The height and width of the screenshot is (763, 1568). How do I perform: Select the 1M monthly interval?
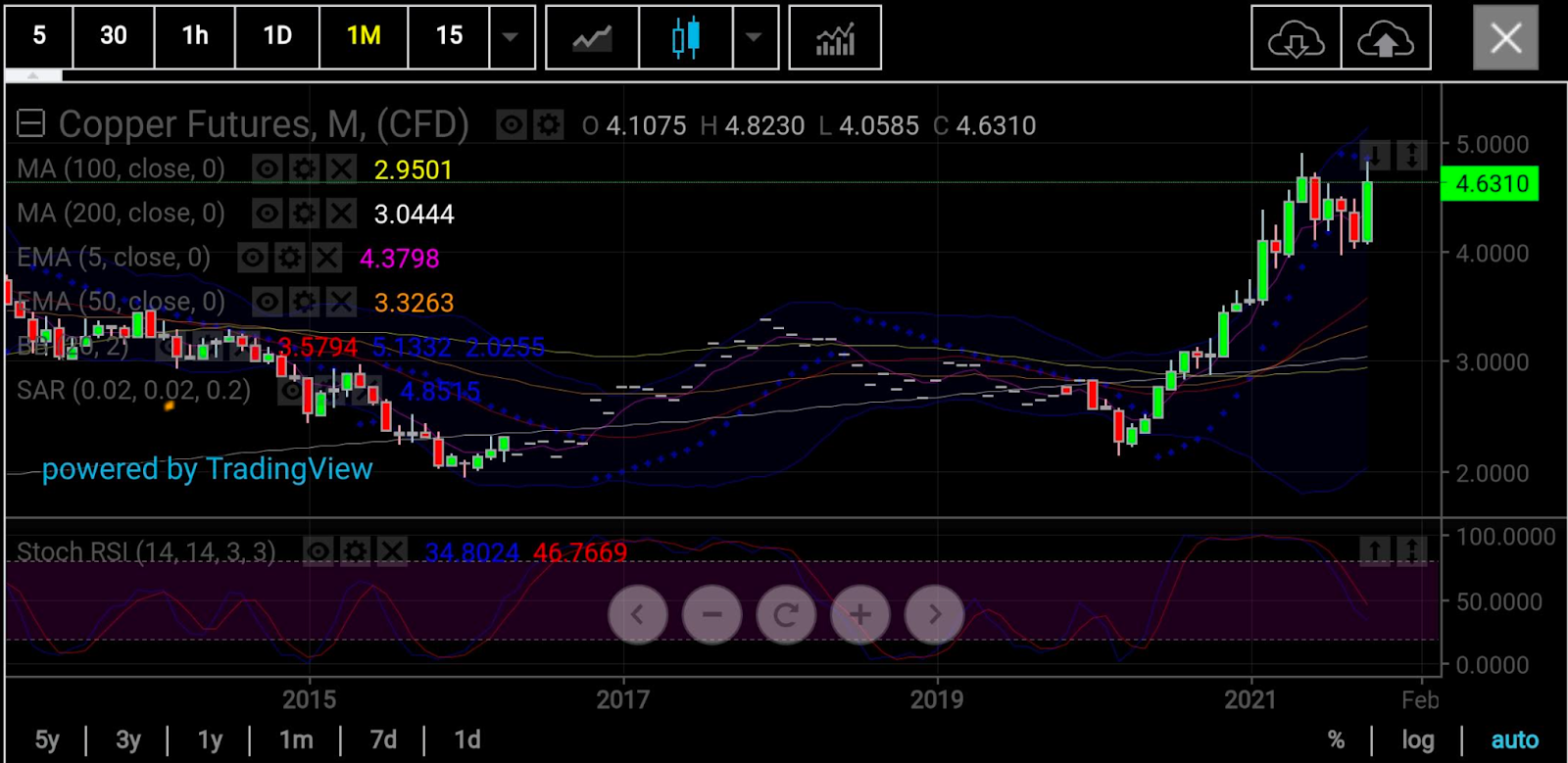click(x=364, y=36)
